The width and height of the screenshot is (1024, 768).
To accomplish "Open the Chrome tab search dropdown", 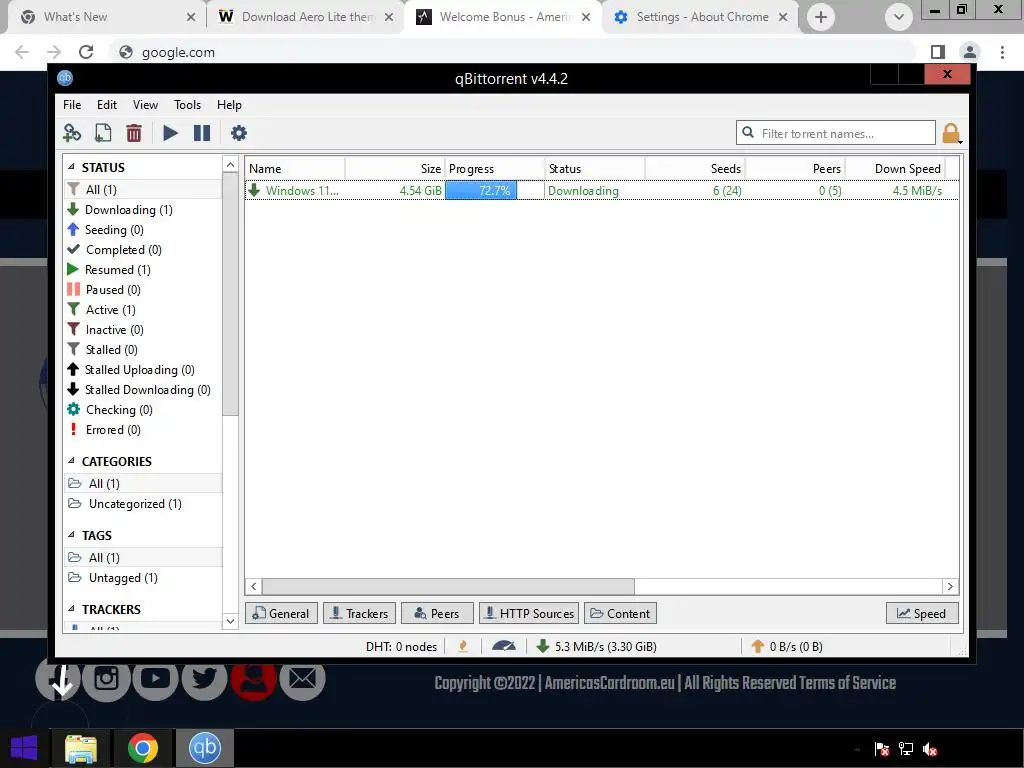I will pyautogui.click(x=899, y=17).
